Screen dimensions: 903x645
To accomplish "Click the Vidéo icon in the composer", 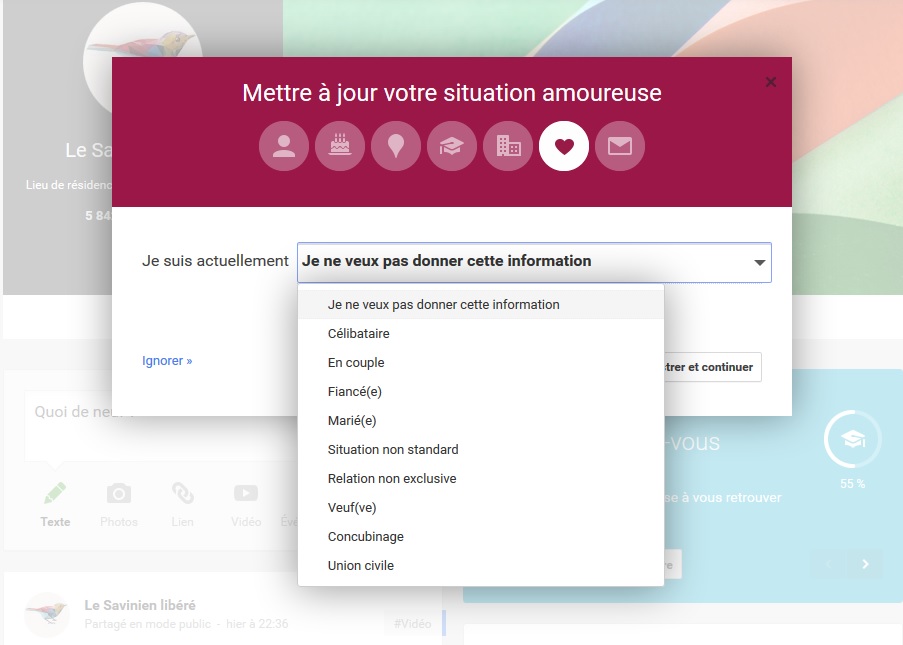I will (245, 492).
